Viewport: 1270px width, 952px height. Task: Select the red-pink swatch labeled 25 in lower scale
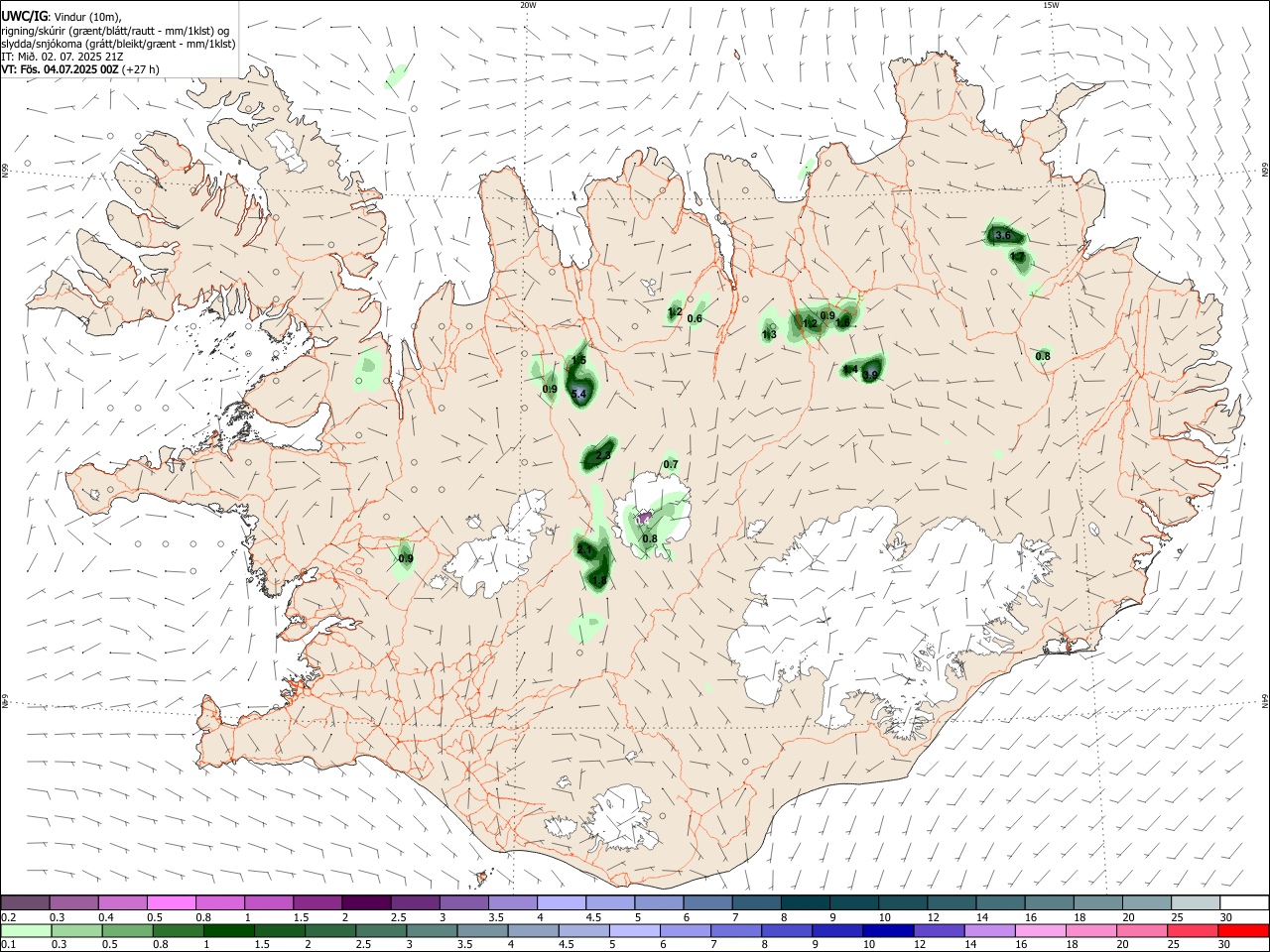pos(1193,930)
